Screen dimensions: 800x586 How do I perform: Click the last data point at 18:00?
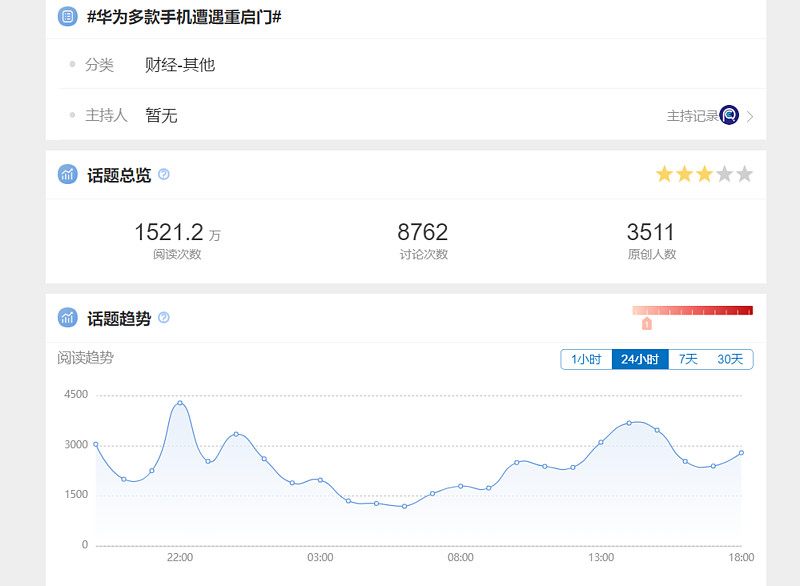(x=741, y=452)
